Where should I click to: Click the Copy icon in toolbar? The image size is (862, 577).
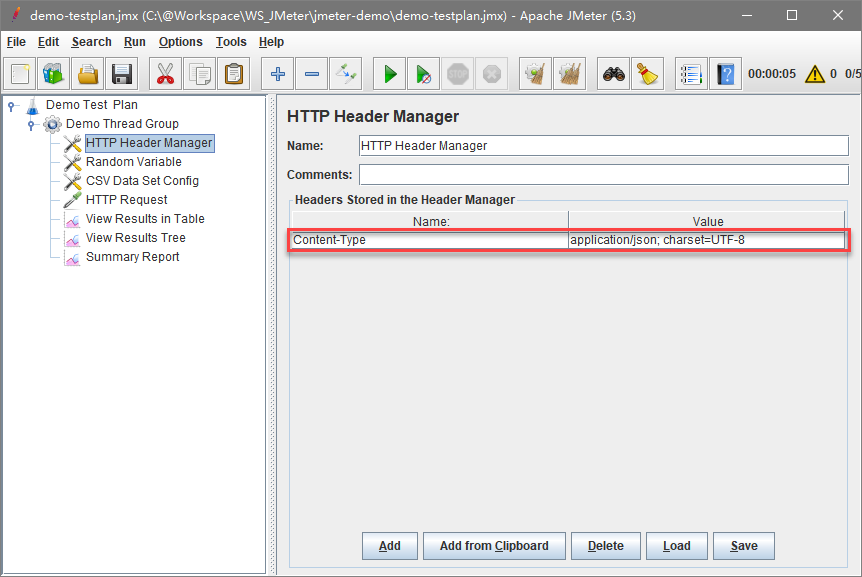[x=200, y=74]
